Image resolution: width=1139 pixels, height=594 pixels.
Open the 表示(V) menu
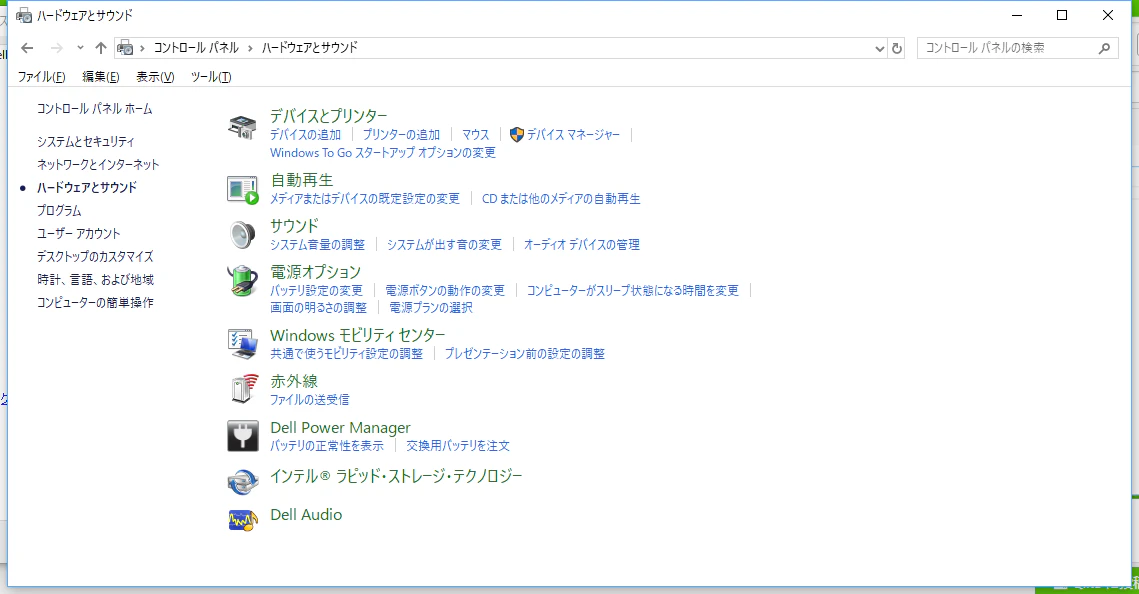click(155, 77)
